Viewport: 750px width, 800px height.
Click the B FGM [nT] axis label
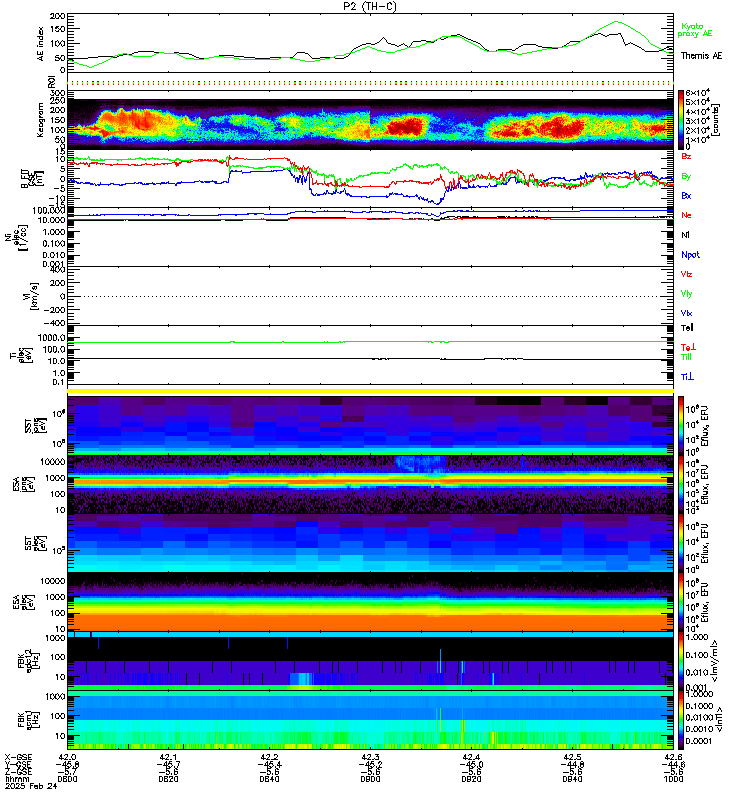32,179
